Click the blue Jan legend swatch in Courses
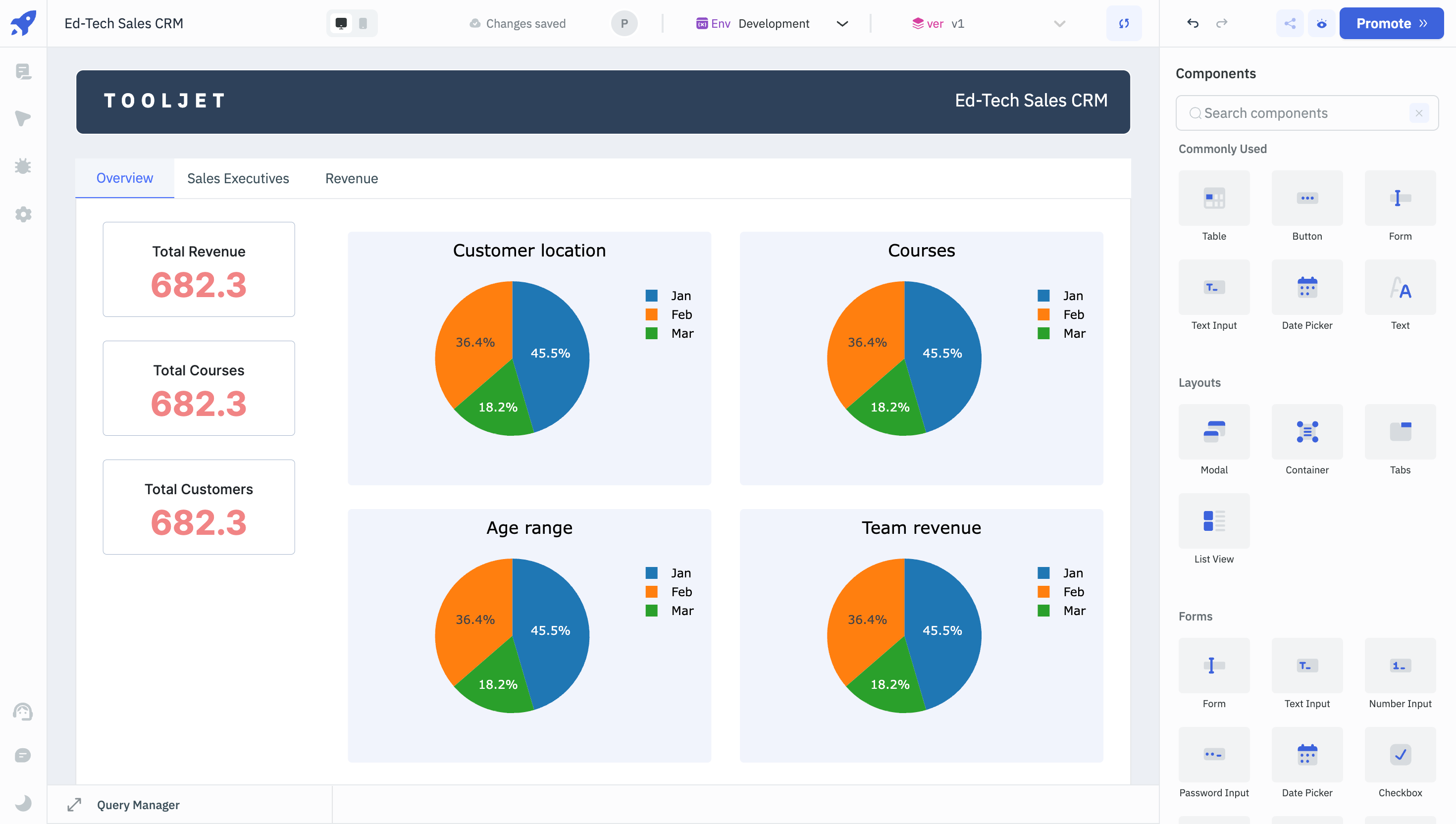This screenshot has width=1456, height=824. 1043,296
